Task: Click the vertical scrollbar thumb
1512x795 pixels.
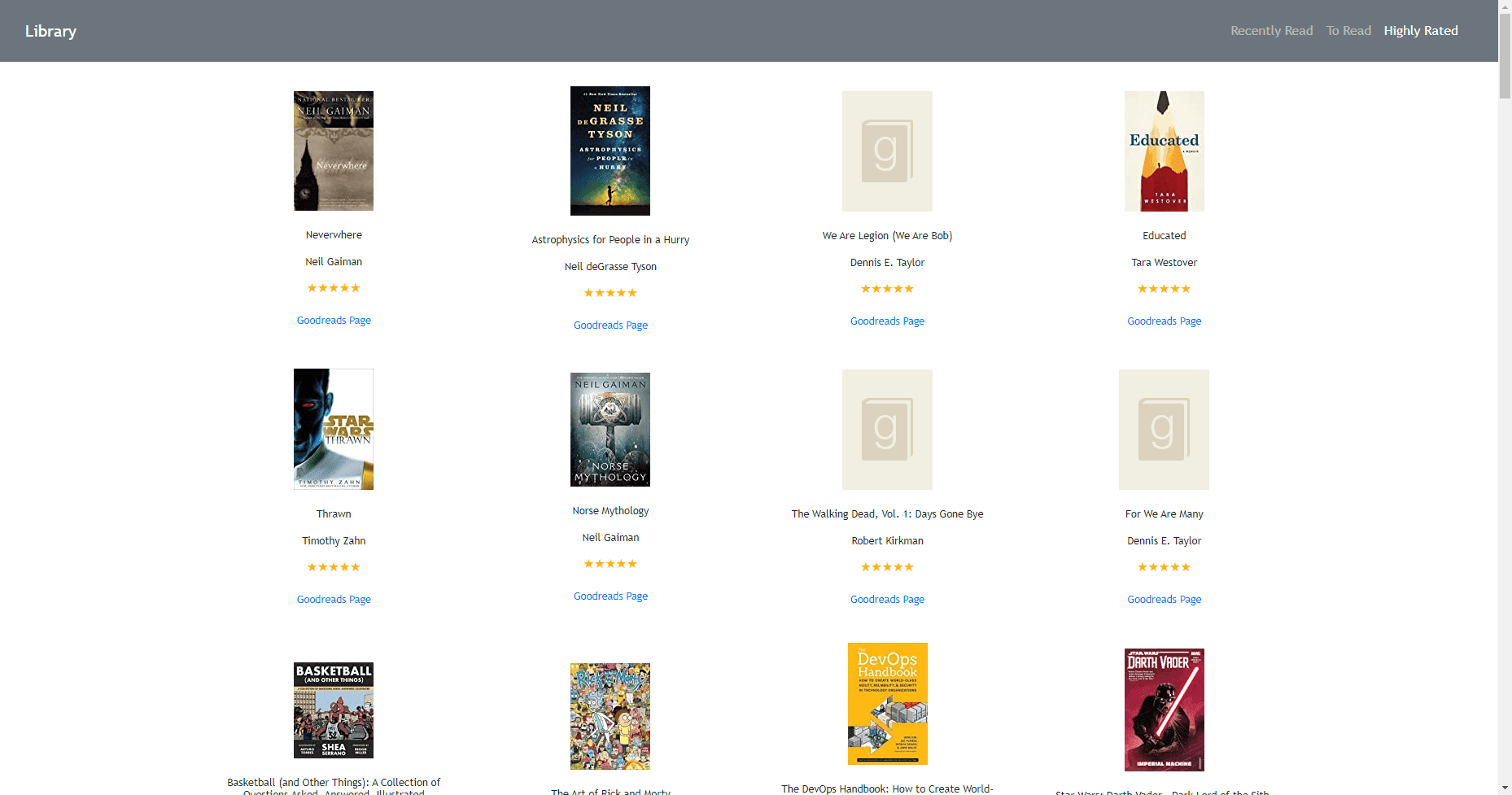Action: pos(1505,55)
